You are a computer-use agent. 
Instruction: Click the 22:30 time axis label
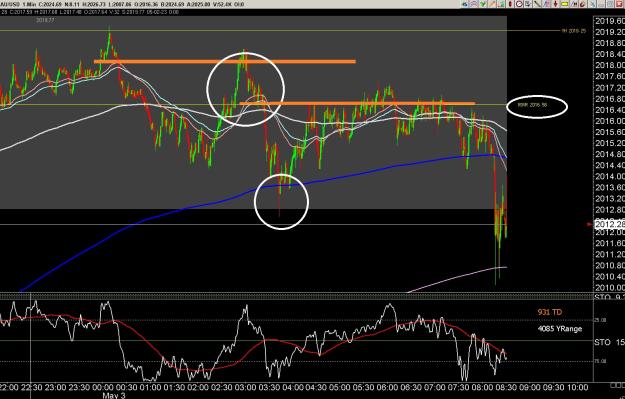32,387
